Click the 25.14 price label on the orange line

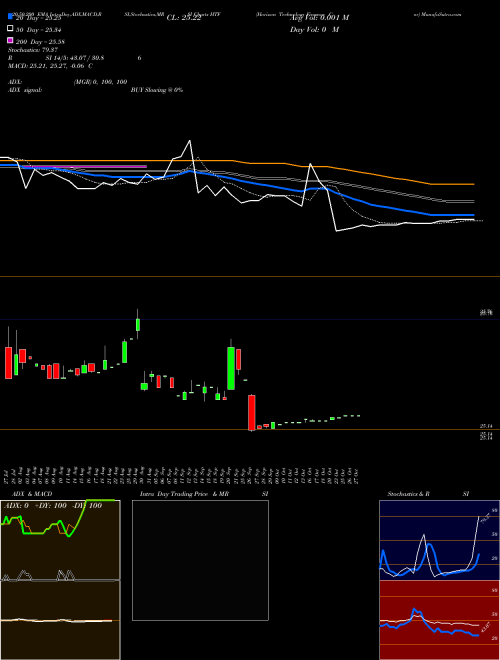486,426
